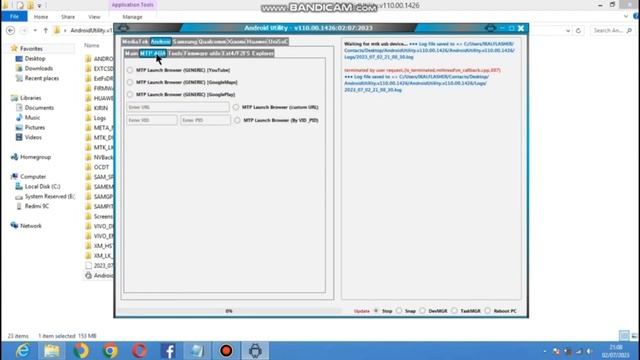Show hidden icons in system tray
The image size is (640, 360).
tap(545, 351)
